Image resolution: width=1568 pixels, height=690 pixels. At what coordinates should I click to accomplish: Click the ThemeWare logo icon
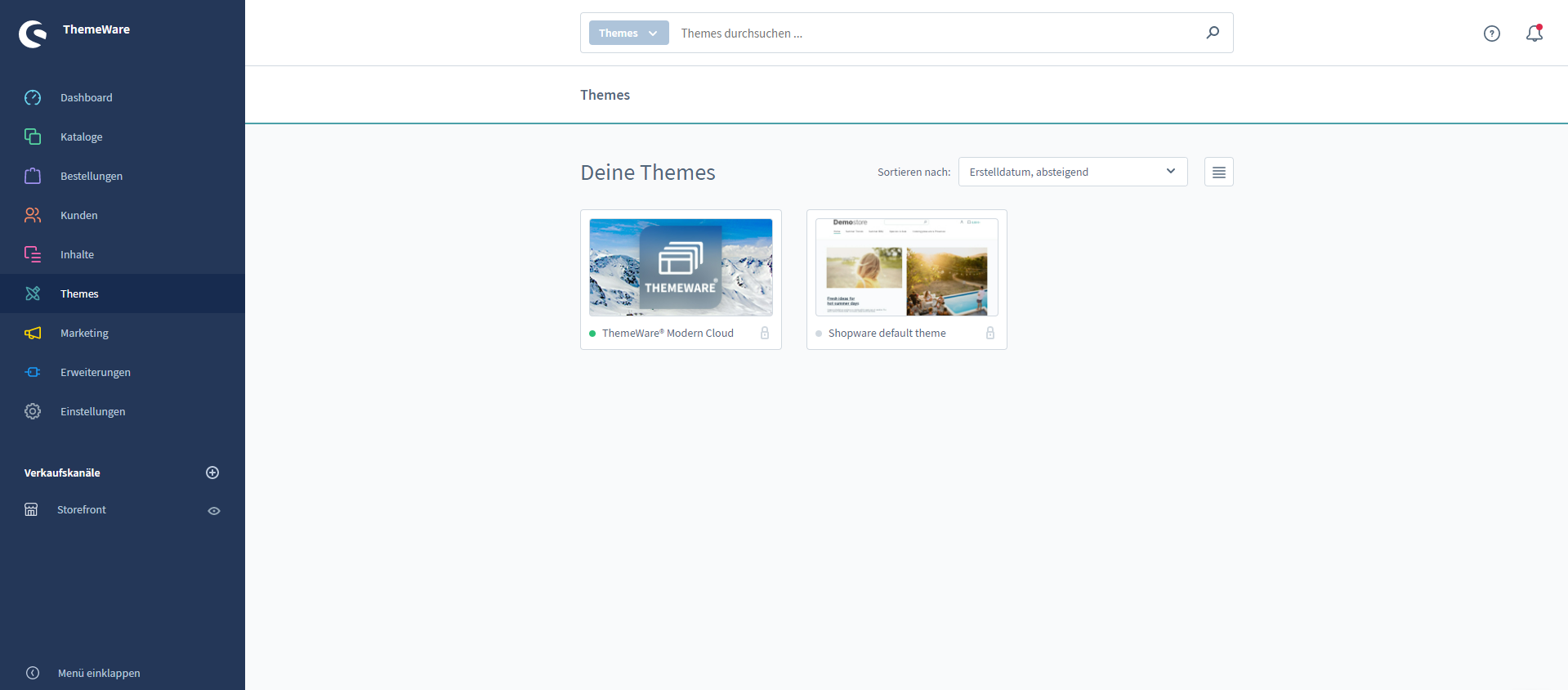tap(33, 34)
